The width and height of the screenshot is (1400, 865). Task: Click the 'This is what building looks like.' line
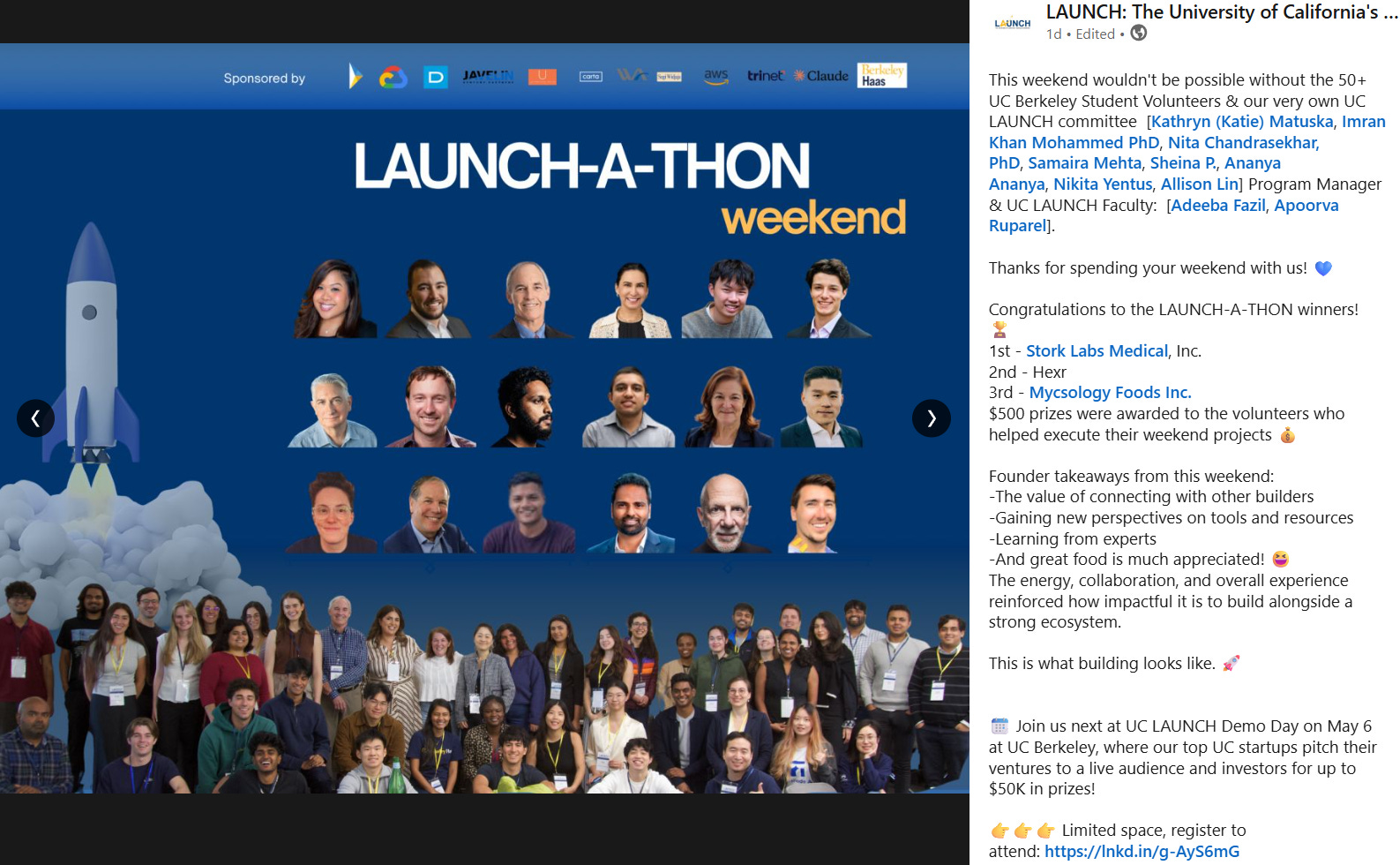(x=1101, y=664)
